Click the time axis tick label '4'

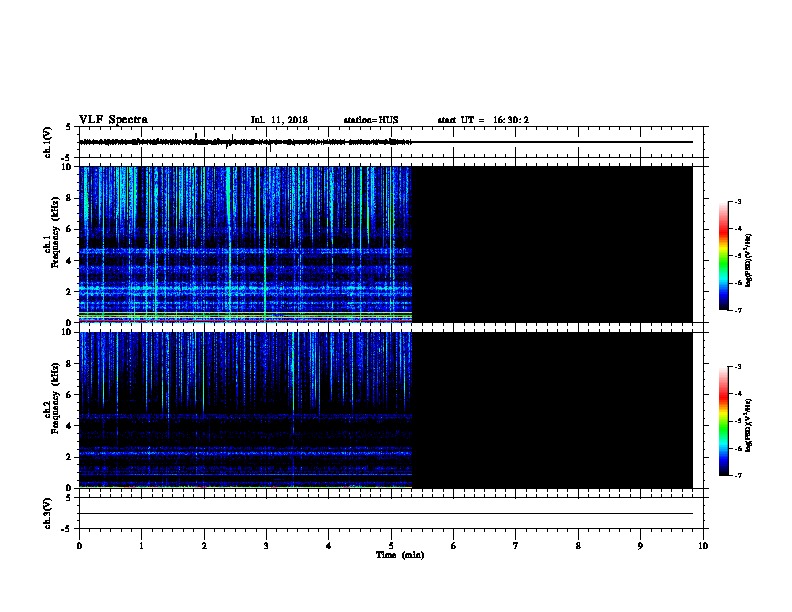(x=329, y=546)
